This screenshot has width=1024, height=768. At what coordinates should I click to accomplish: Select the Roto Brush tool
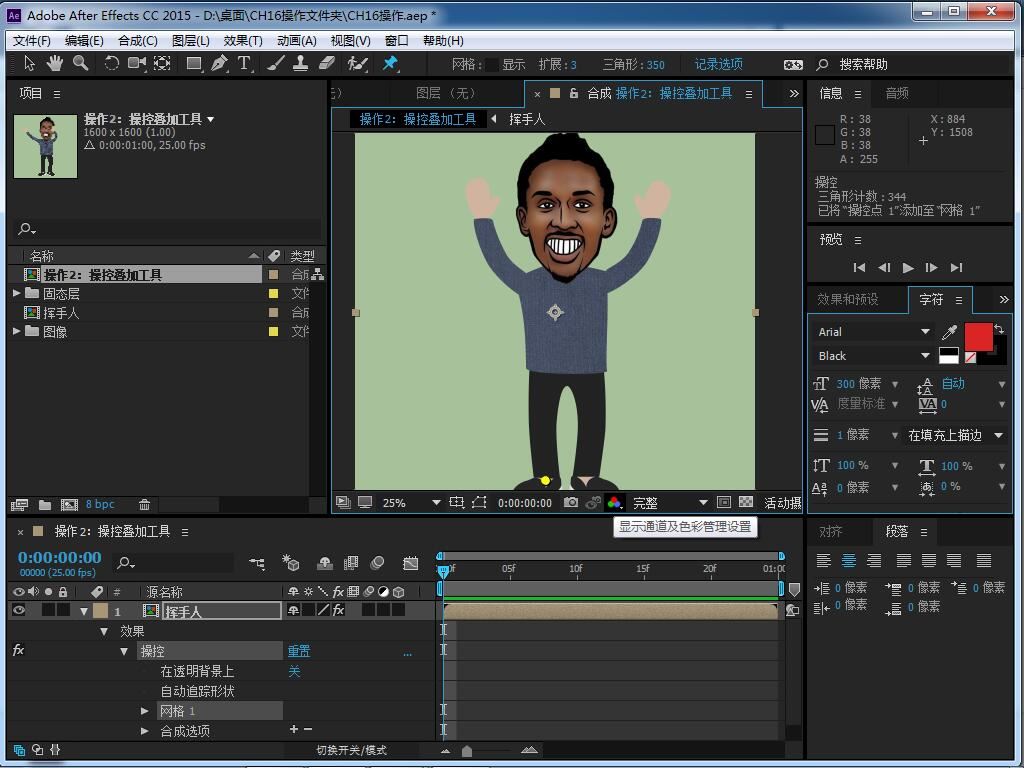(x=357, y=63)
